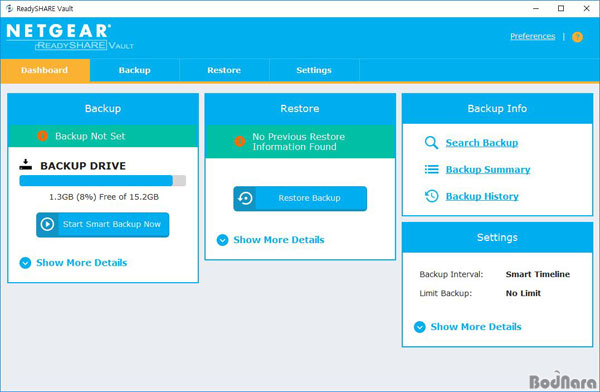Click the Settings panel header
This screenshot has height=392, width=600.
coord(497,237)
